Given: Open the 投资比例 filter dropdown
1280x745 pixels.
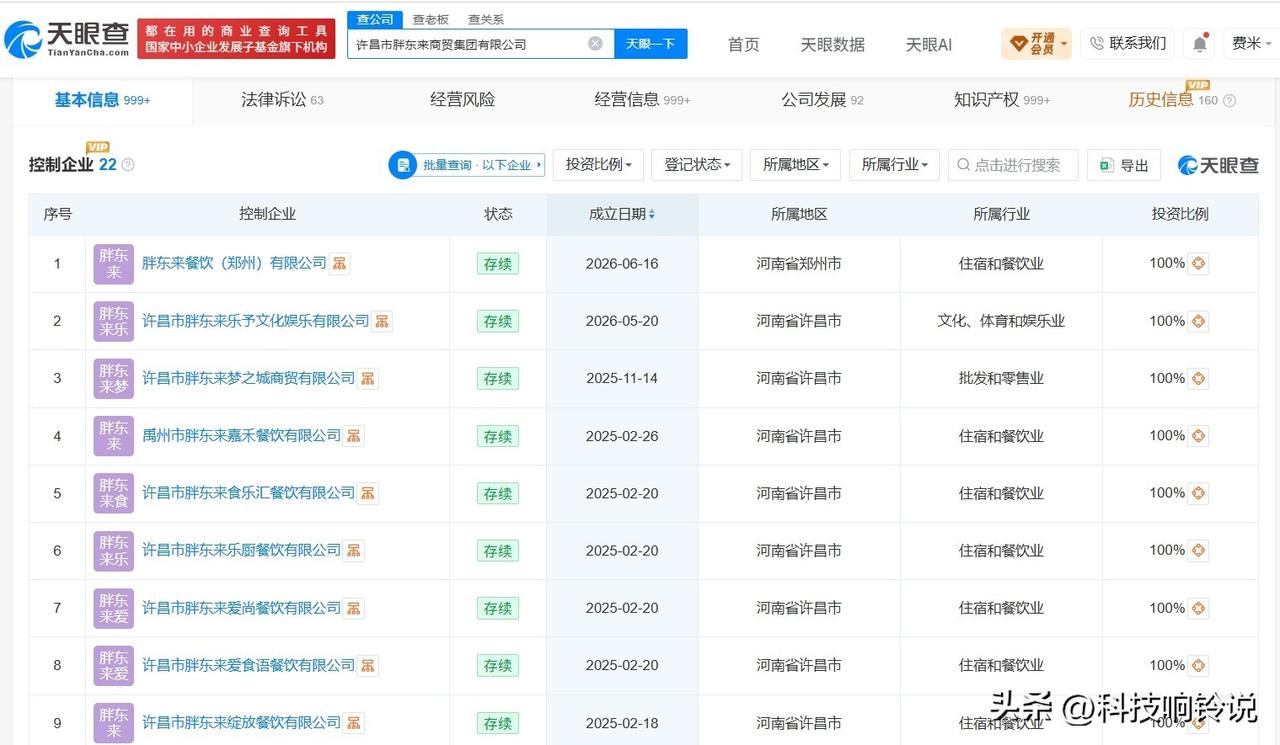Looking at the screenshot, I should pos(597,165).
